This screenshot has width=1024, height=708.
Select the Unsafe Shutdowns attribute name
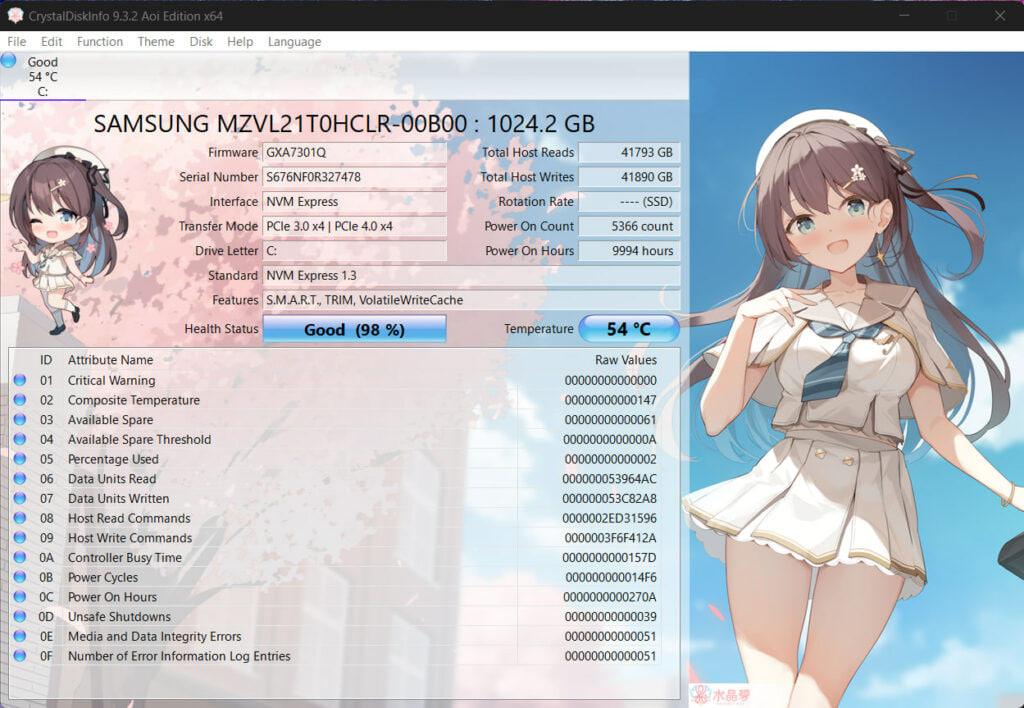[x=119, y=617]
